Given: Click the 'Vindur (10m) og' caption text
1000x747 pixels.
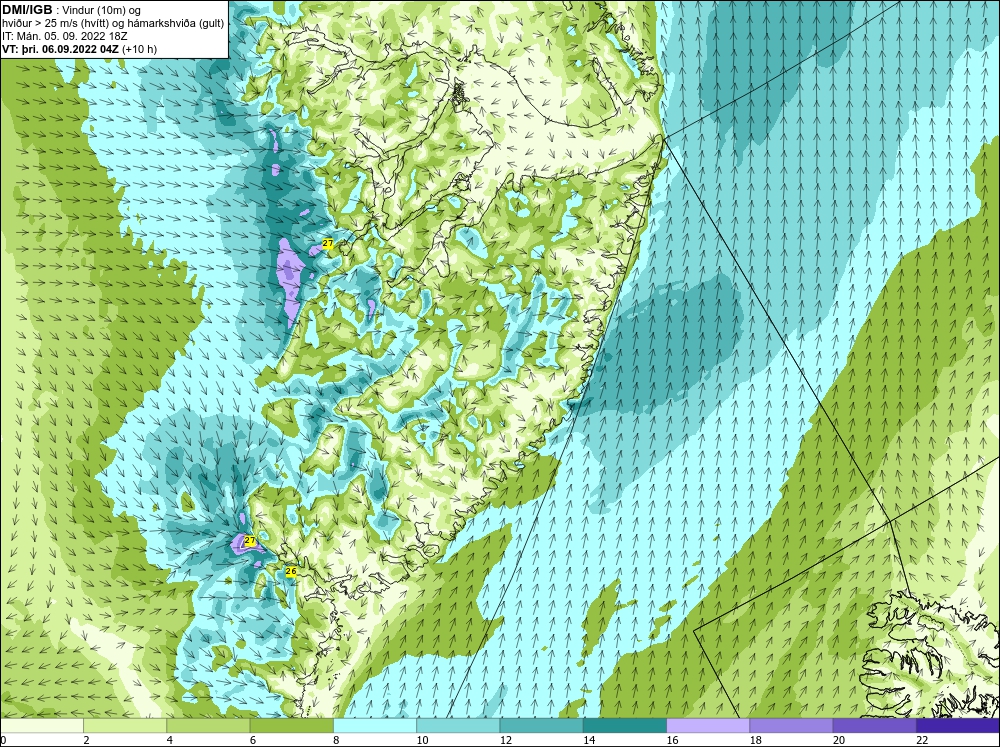Looking at the screenshot, I should point(103,10).
